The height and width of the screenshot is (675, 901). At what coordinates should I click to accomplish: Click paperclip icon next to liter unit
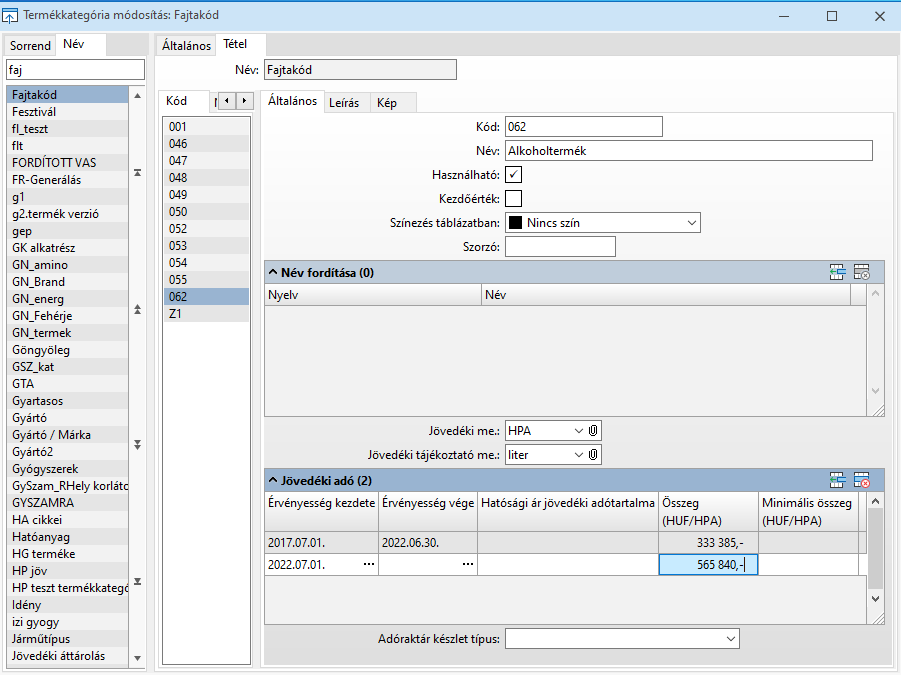(x=593, y=455)
